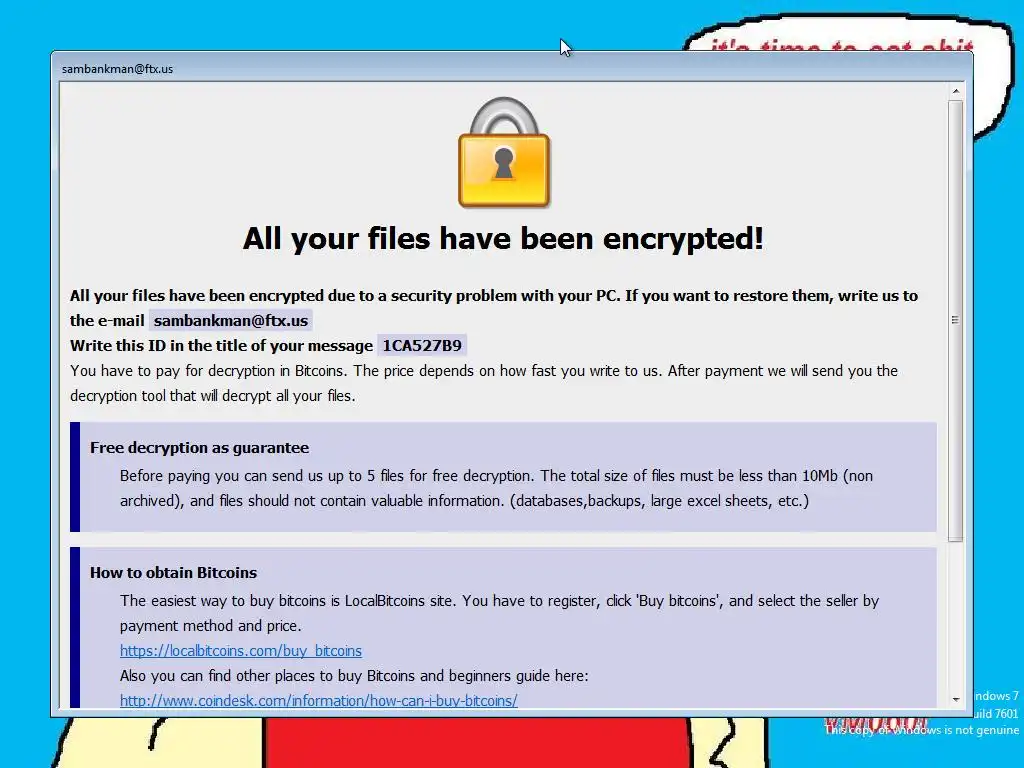Click the 'Free decryption as guarantee' heading
This screenshot has width=1024, height=768.
200,448
